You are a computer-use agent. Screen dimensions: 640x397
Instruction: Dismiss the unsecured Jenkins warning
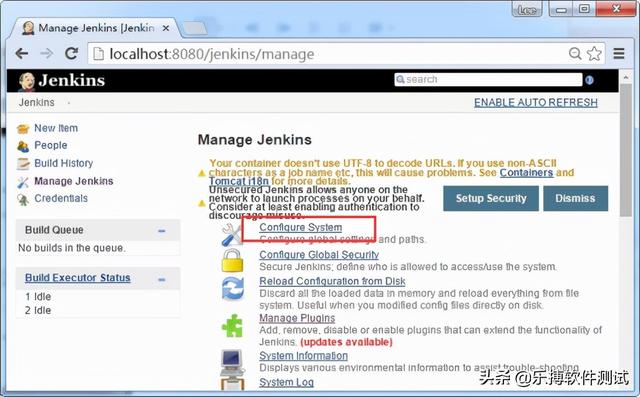coord(576,198)
